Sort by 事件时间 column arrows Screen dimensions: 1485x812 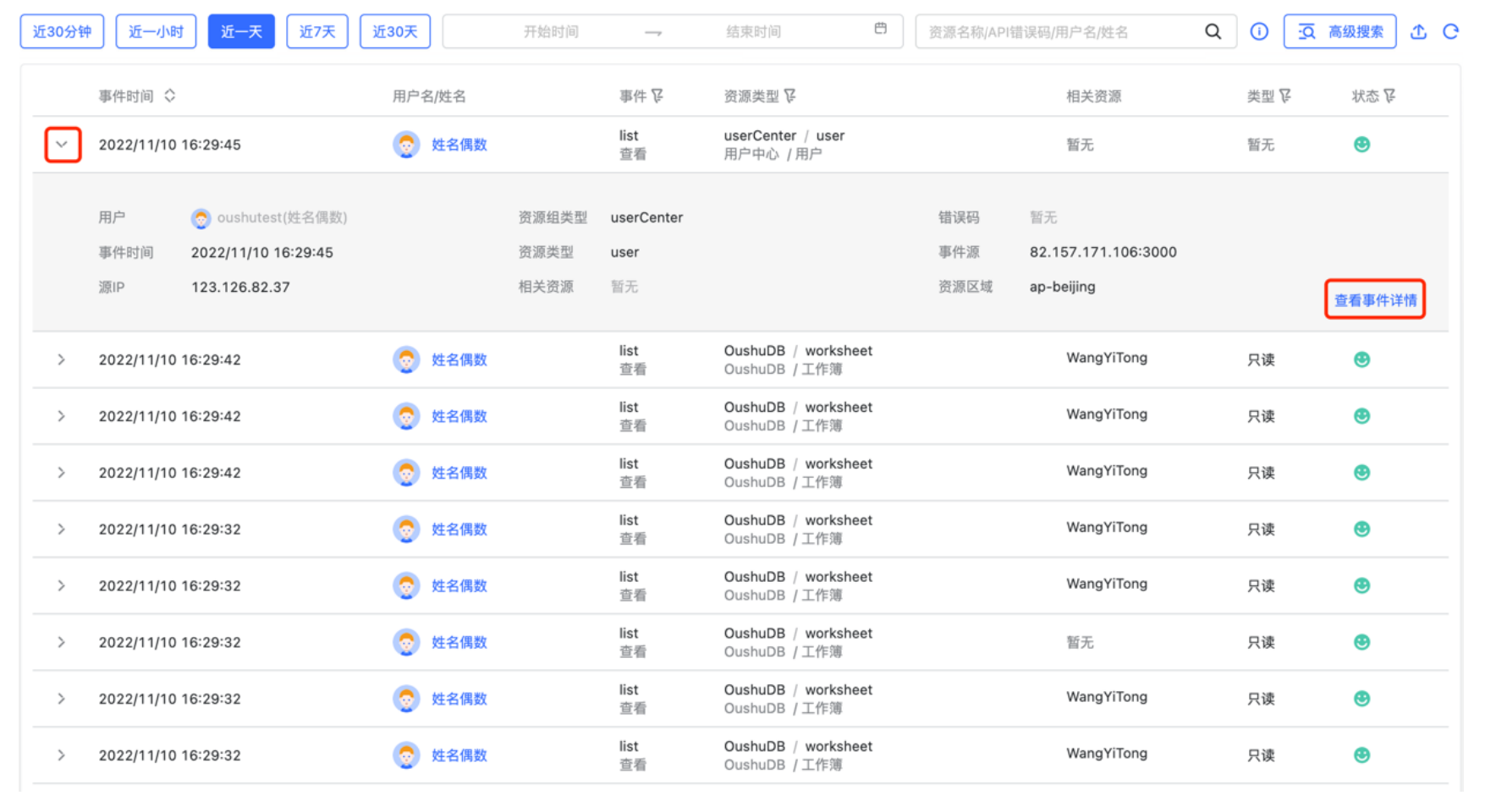(x=170, y=96)
